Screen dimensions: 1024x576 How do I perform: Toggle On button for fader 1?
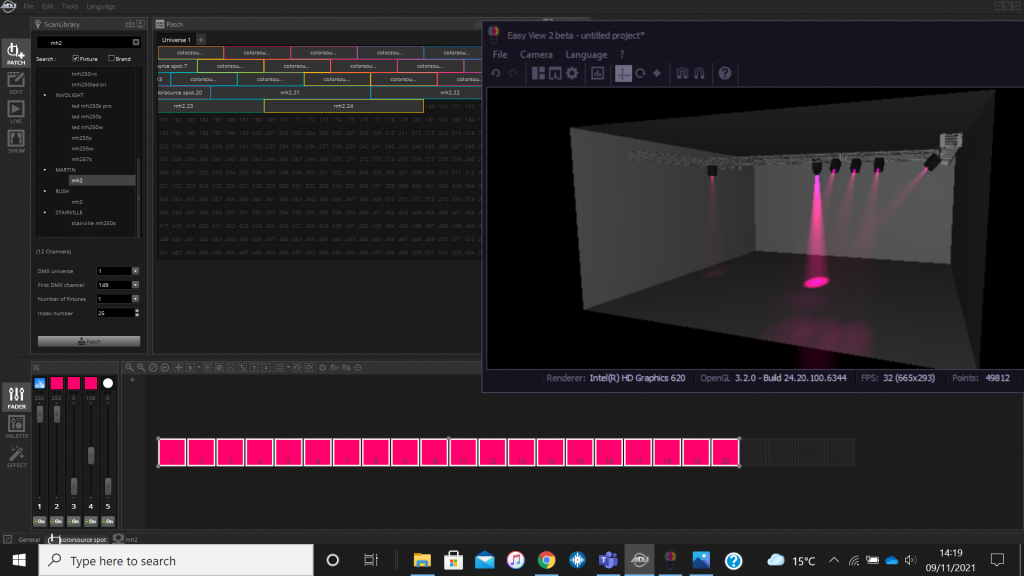(40, 521)
